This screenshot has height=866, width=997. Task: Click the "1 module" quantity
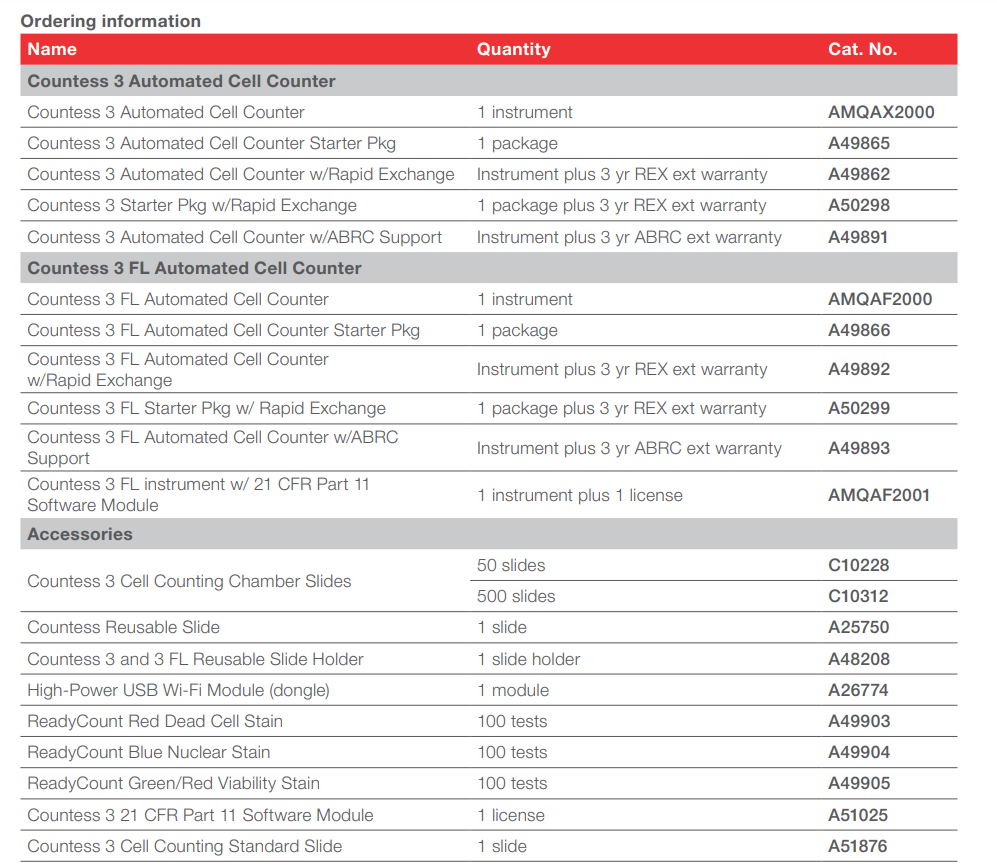coord(514,691)
